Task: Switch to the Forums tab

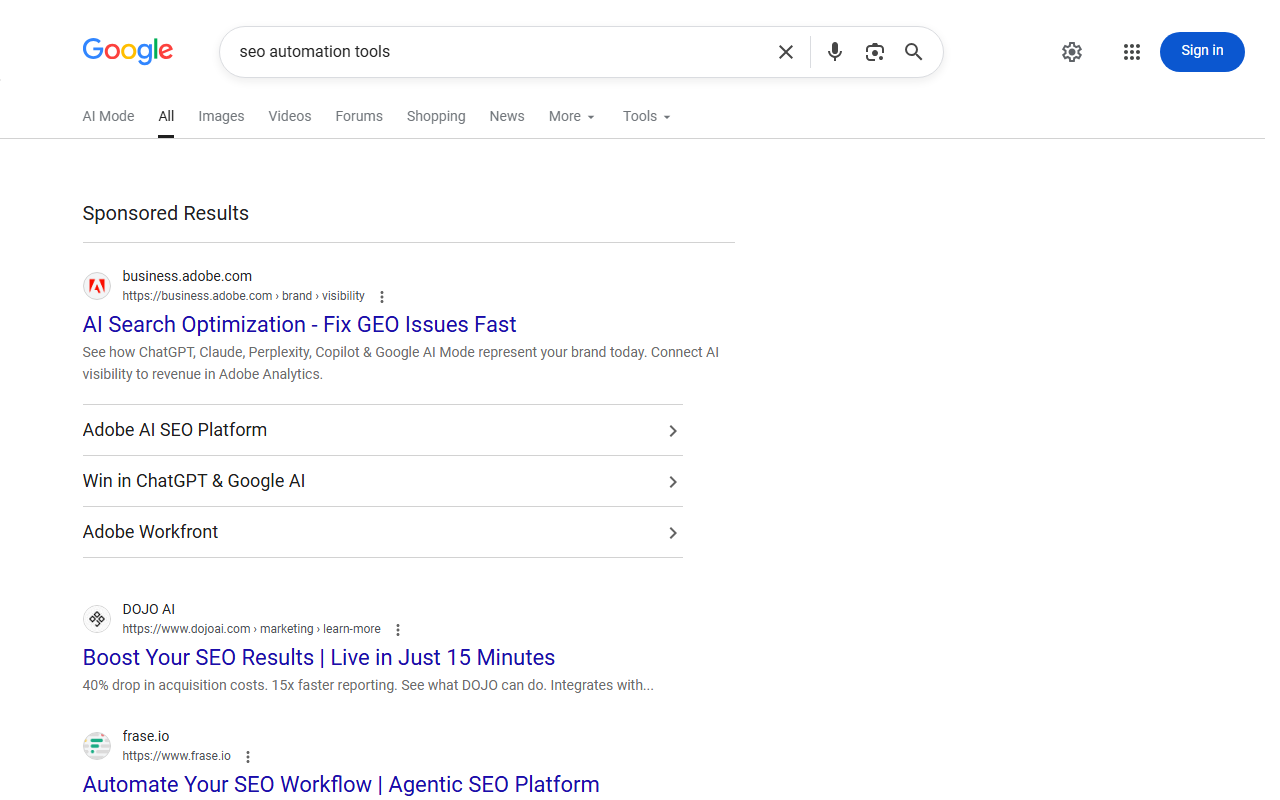Action: point(359,116)
